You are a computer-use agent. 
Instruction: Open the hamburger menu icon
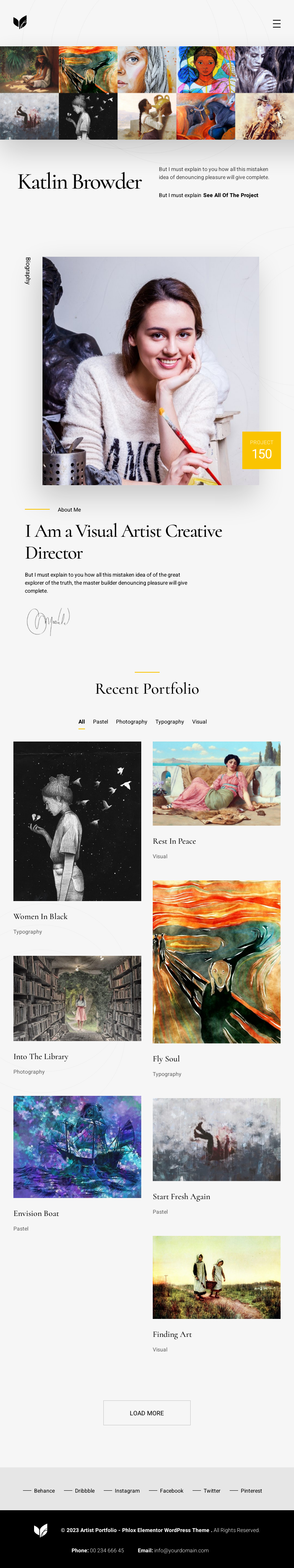(x=276, y=24)
